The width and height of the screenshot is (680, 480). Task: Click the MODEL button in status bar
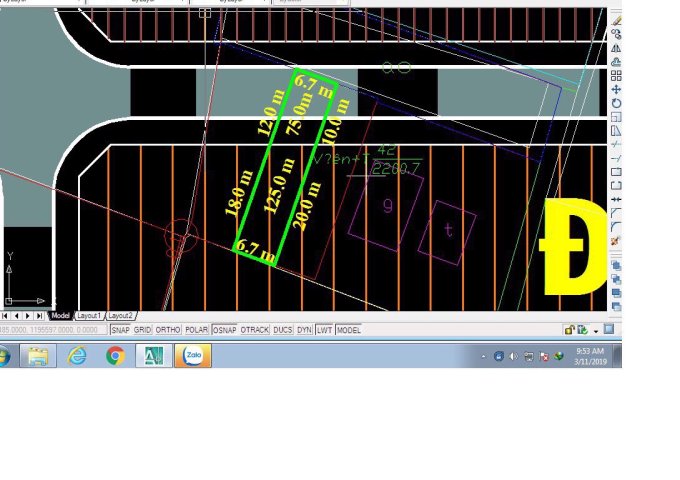click(349, 329)
